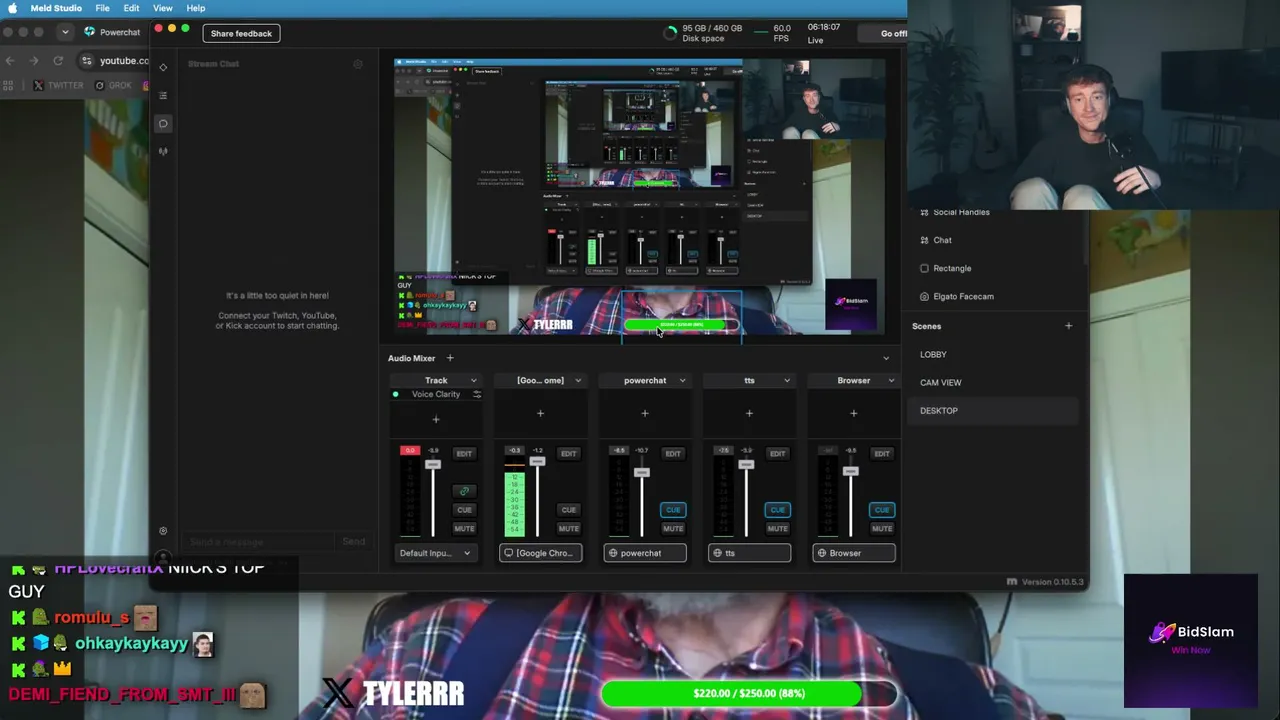This screenshot has height=720, width=1280.
Task: Mute the Browser channel
Action: (881, 528)
